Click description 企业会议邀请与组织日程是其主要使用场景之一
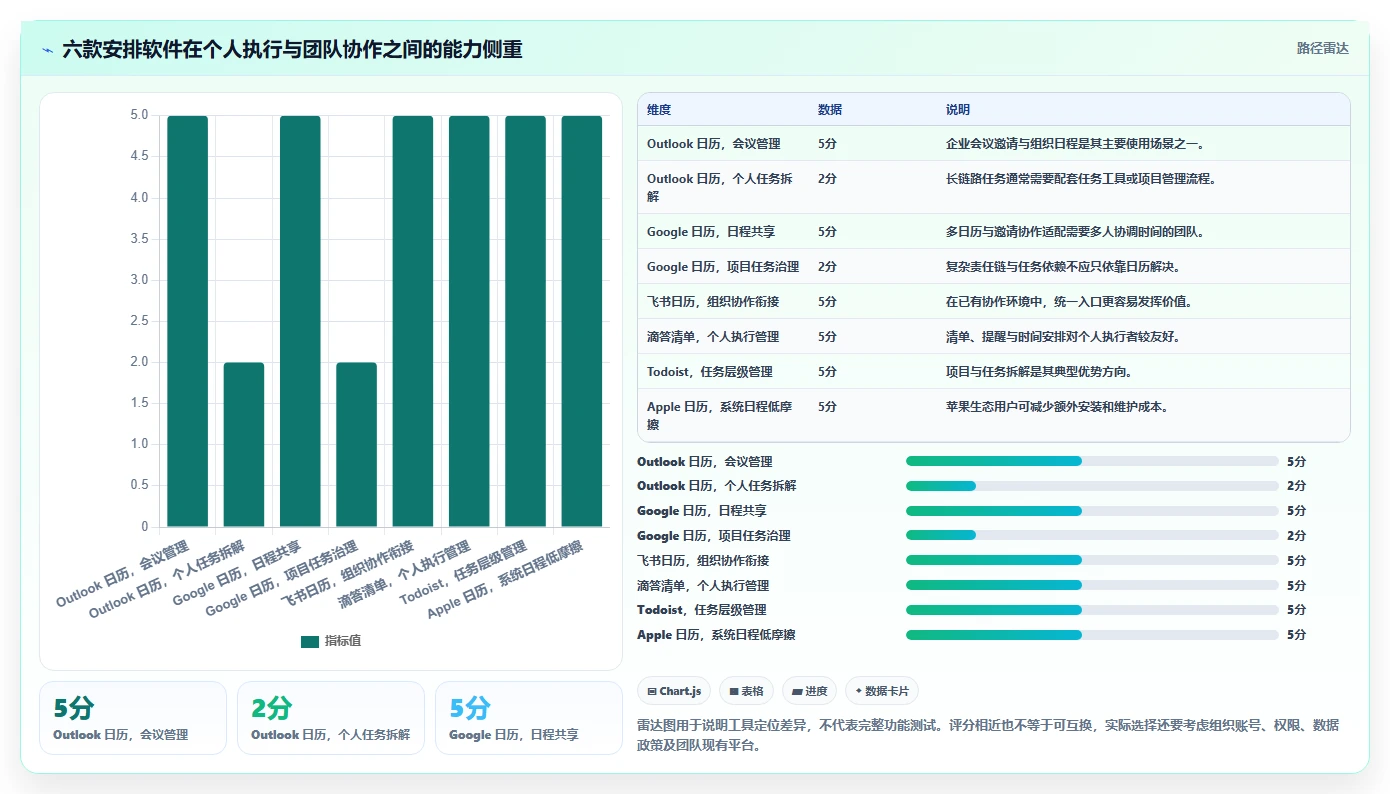Image resolution: width=1390 pixels, height=794 pixels. click(1075, 144)
